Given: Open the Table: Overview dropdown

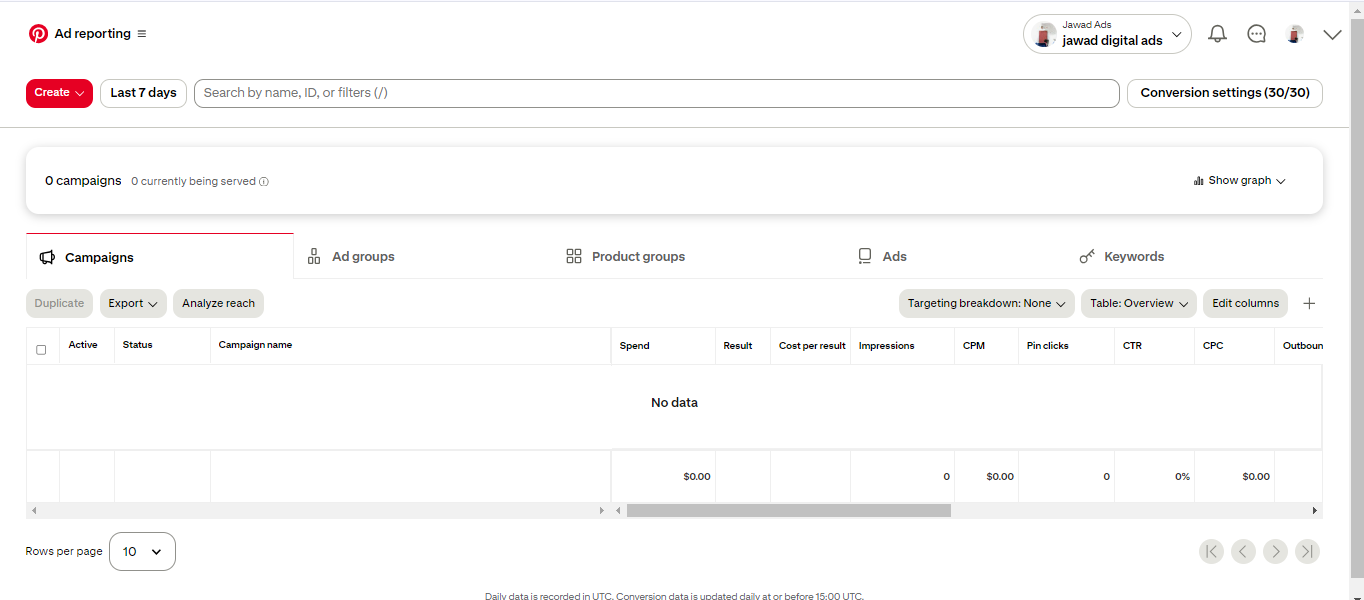Looking at the screenshot, I should [x=1138, y=304].
